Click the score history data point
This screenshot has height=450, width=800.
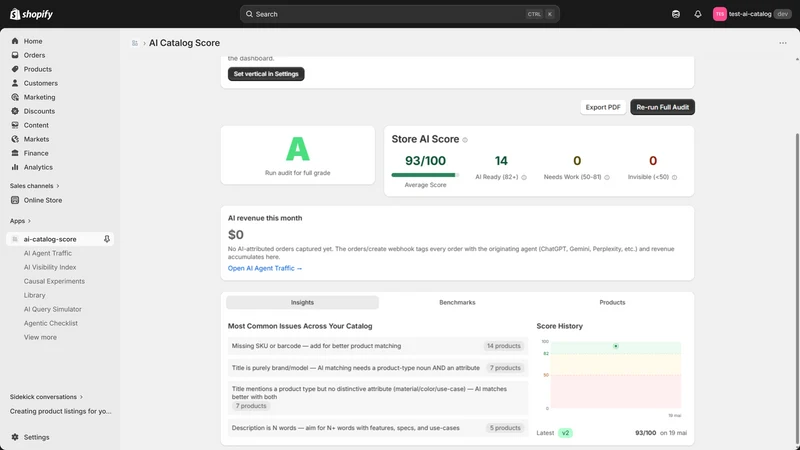(616, 346)
